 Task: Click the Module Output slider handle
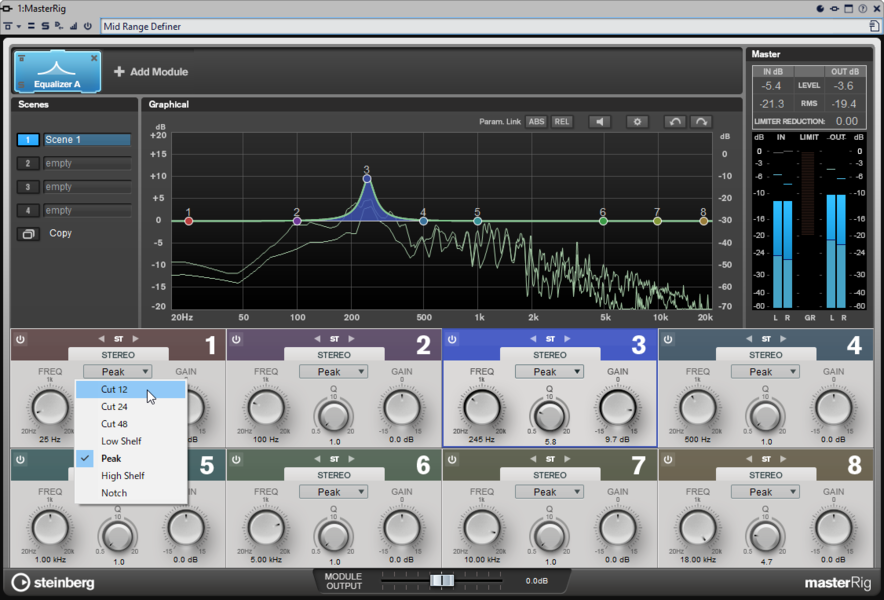tap(442, 580)
